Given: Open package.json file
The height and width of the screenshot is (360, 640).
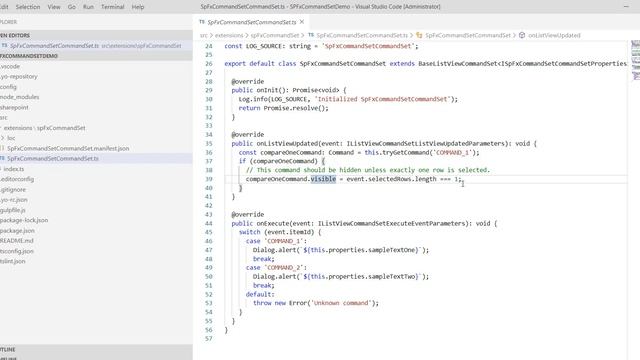Looking at the screenshot, I should [17, 230].
